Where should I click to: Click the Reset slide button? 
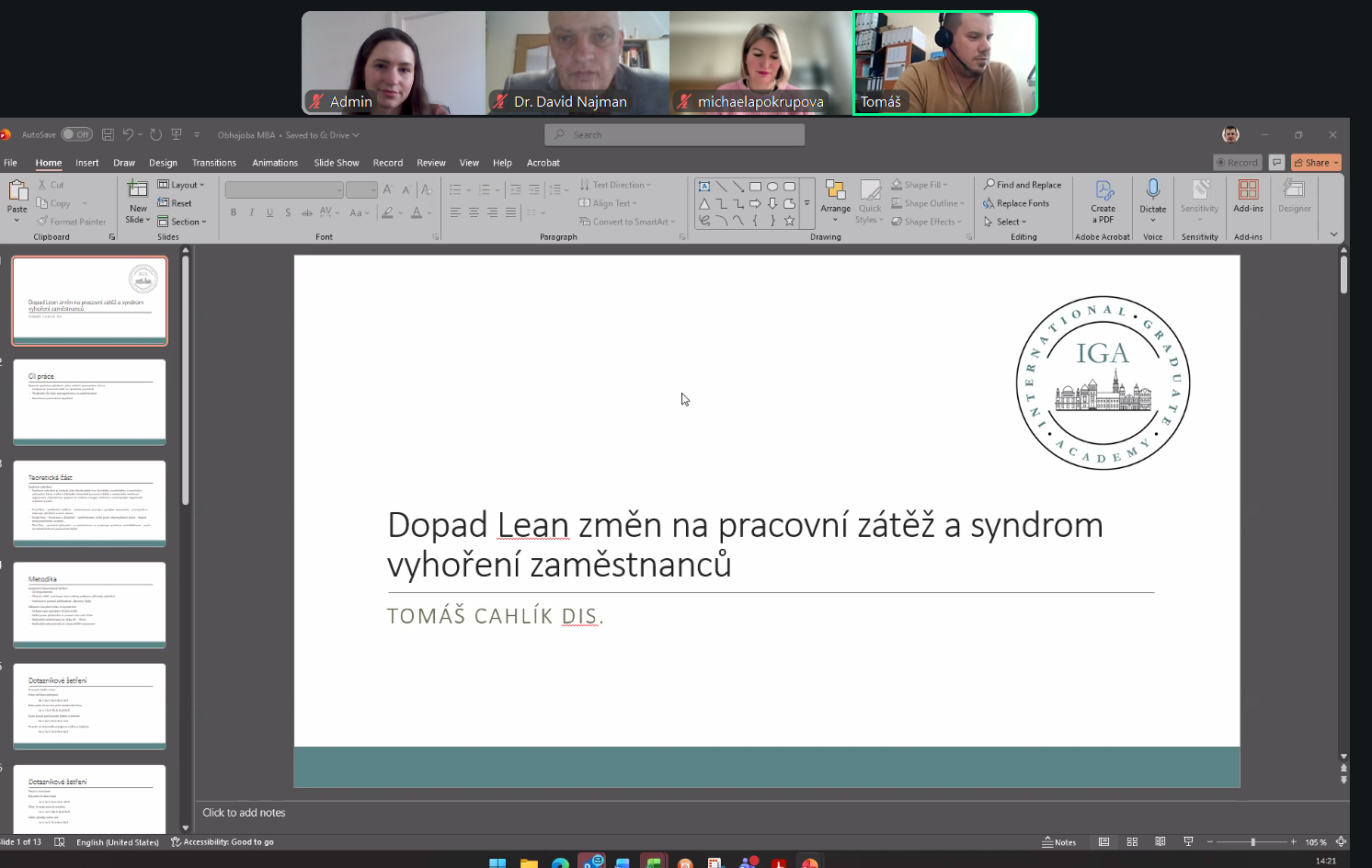(176, 203)
